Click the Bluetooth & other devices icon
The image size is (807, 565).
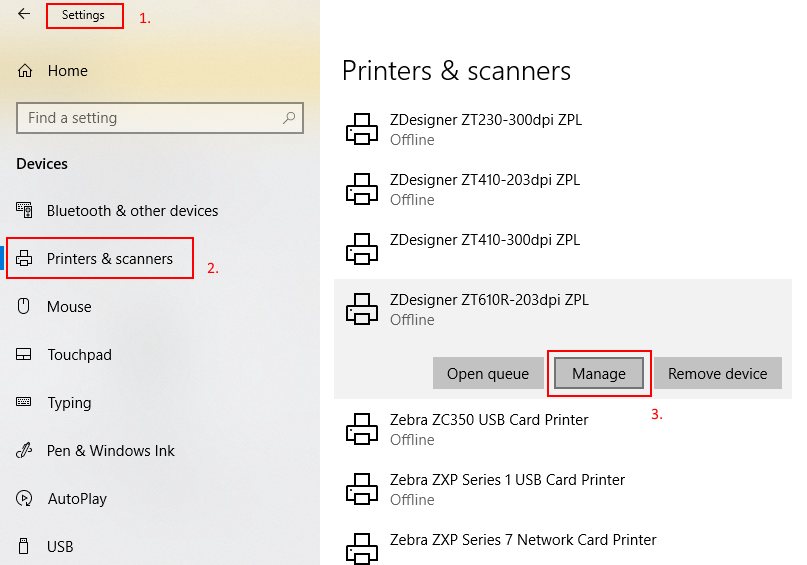click(x=25, y=211)
